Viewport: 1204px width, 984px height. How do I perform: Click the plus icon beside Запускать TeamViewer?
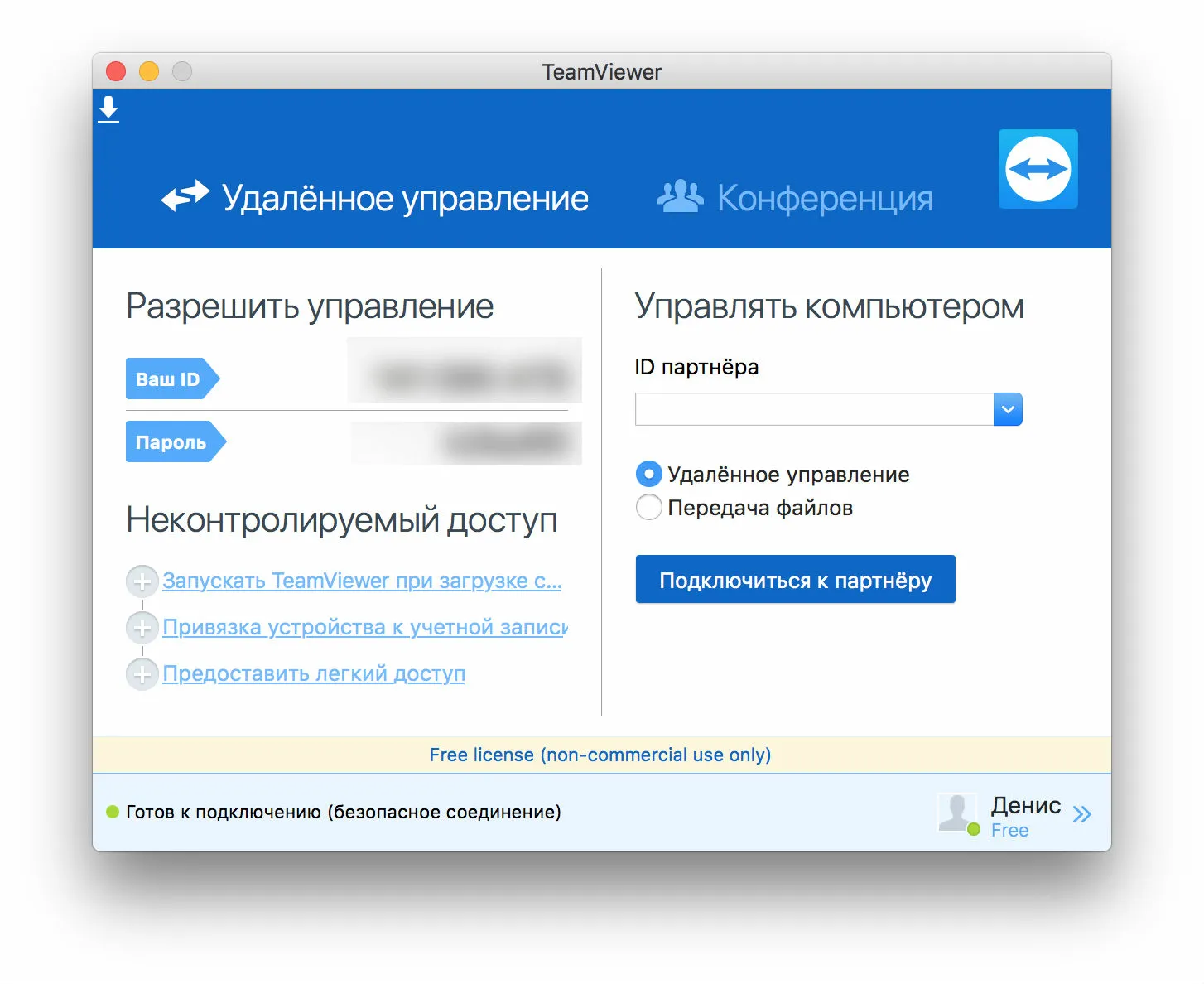point(142,581)
